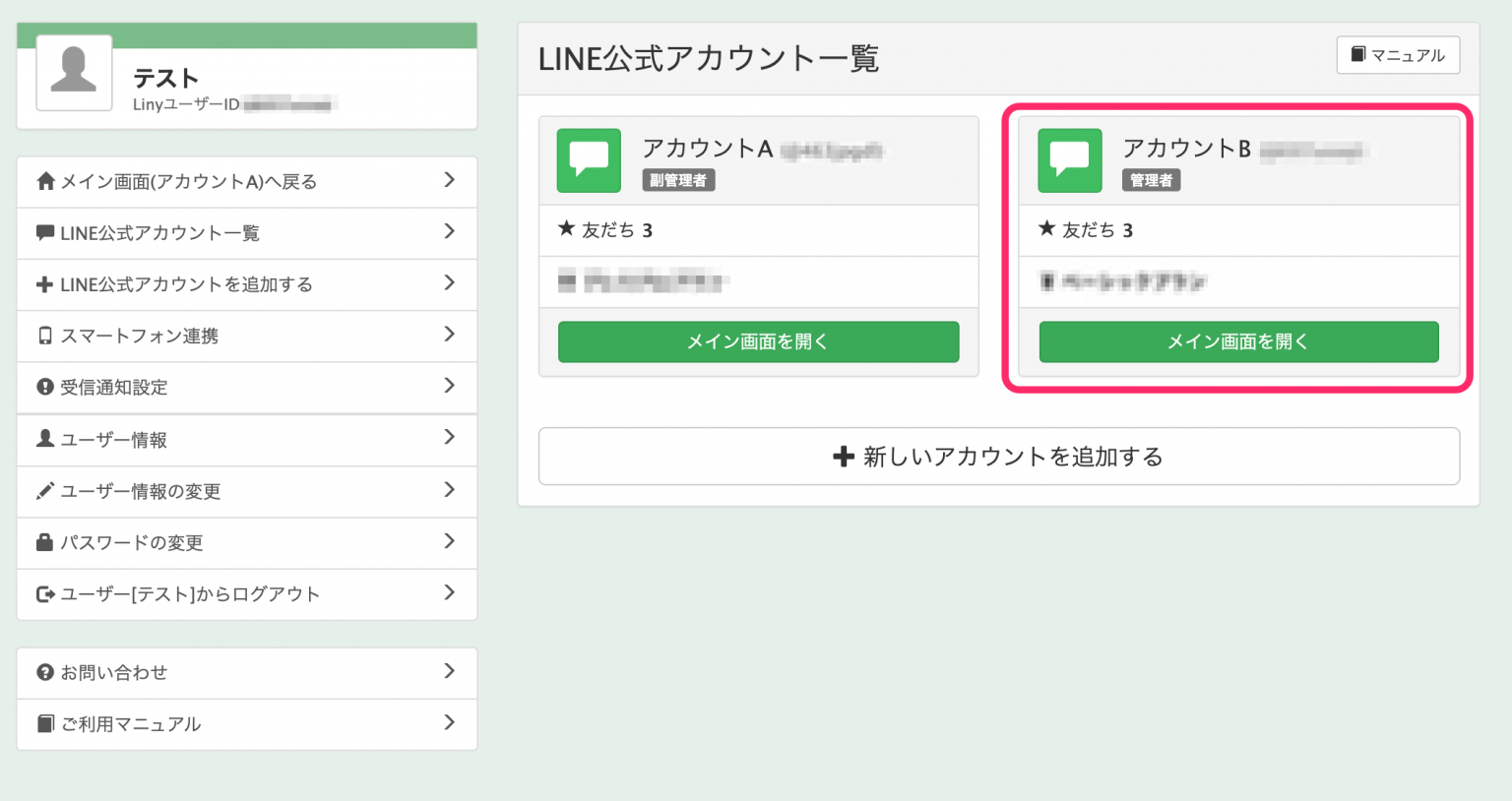This screenshot has height=801, width=1512.
Task: Click the speech bubble icon beside LINE公式アカウント一覧 in sidebar
Action: click(45, 233)
